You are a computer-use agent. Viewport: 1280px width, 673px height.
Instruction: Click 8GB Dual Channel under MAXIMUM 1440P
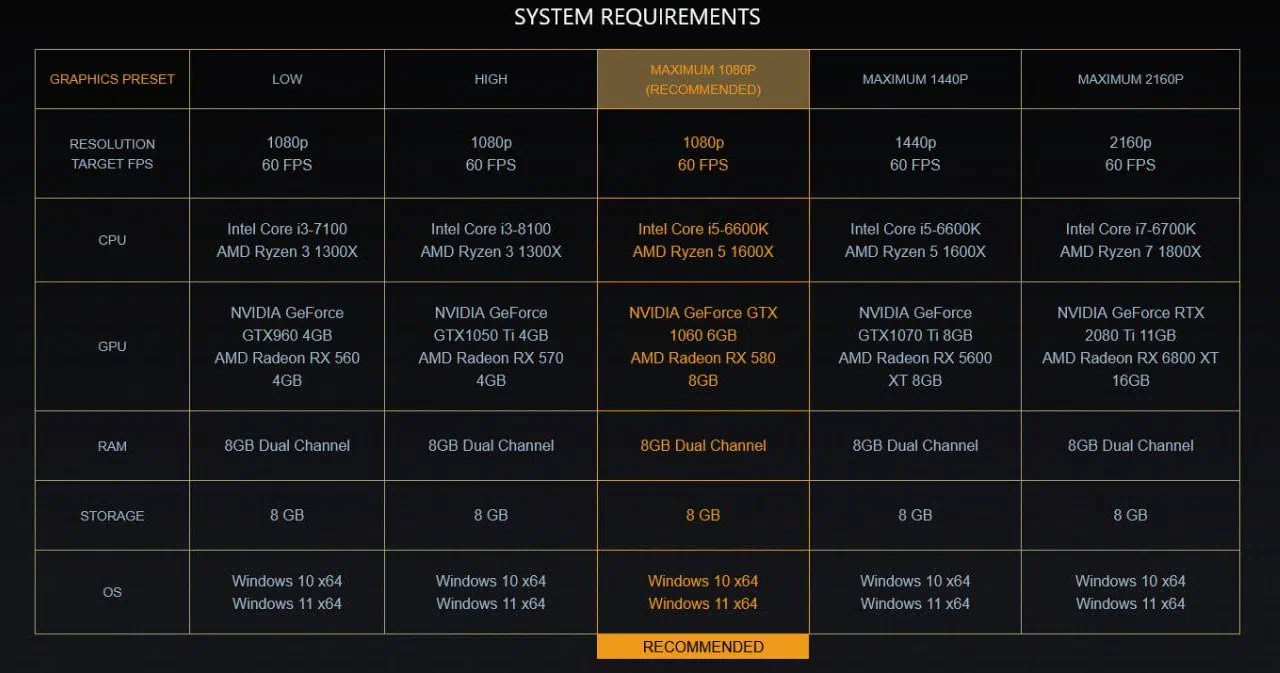point(915,446)
